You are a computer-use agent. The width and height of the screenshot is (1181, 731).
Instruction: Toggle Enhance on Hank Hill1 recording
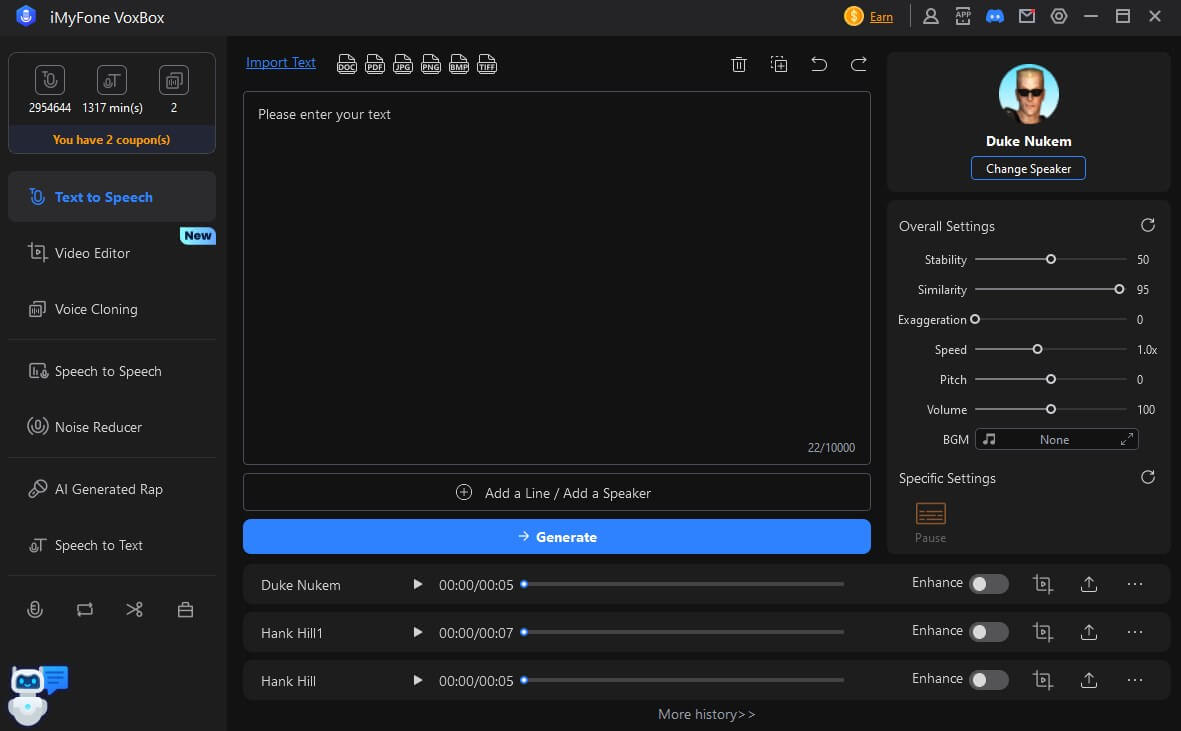pos(990,631)
